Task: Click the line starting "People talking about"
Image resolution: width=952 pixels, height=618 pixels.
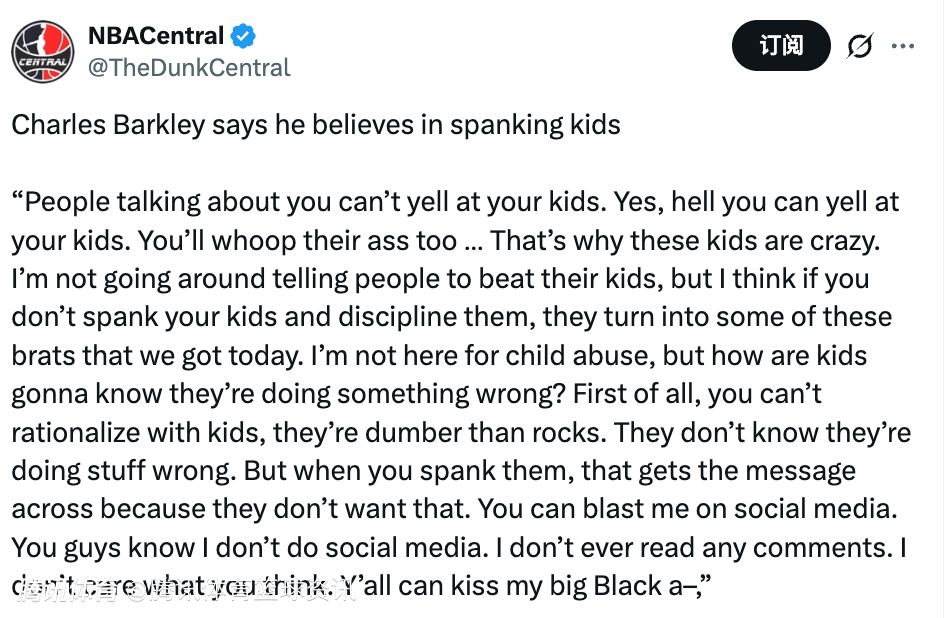Action: (455, 202)
